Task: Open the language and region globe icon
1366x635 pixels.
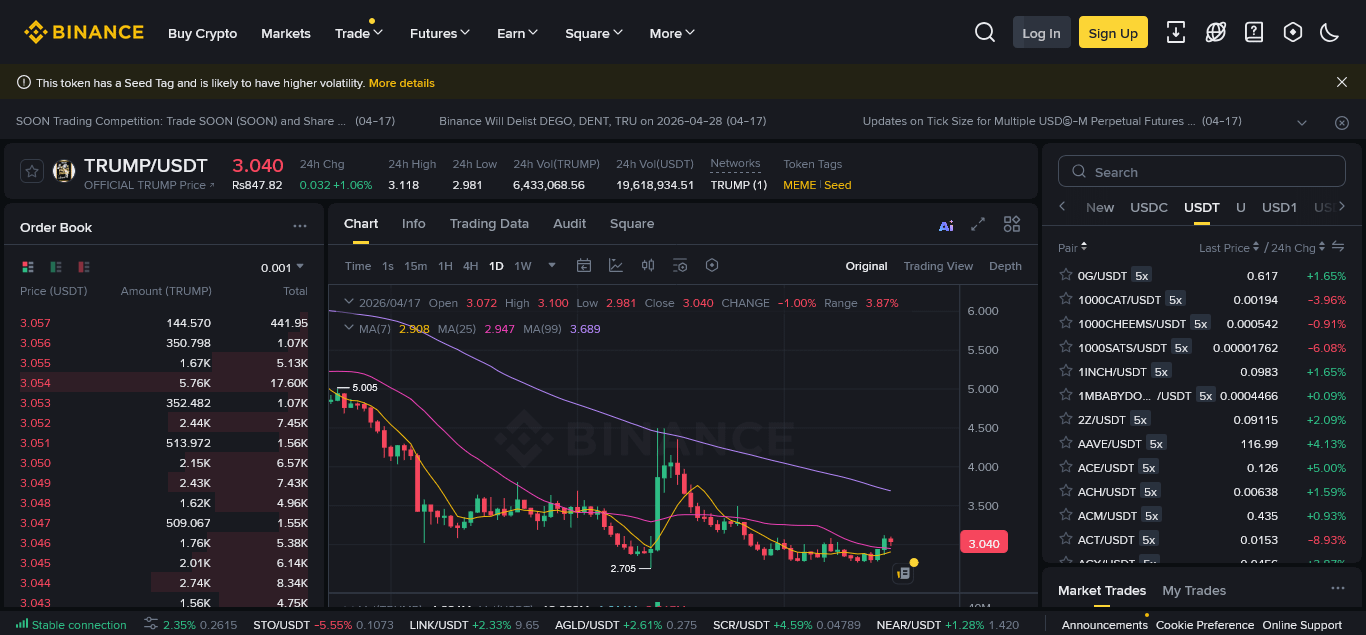Action: click(1216, 32)
